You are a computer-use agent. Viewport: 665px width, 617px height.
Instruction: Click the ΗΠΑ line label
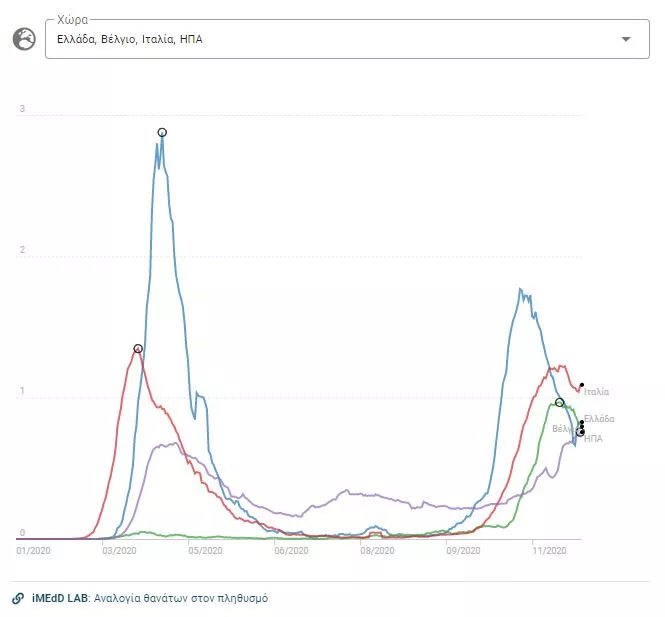point(593,438)
